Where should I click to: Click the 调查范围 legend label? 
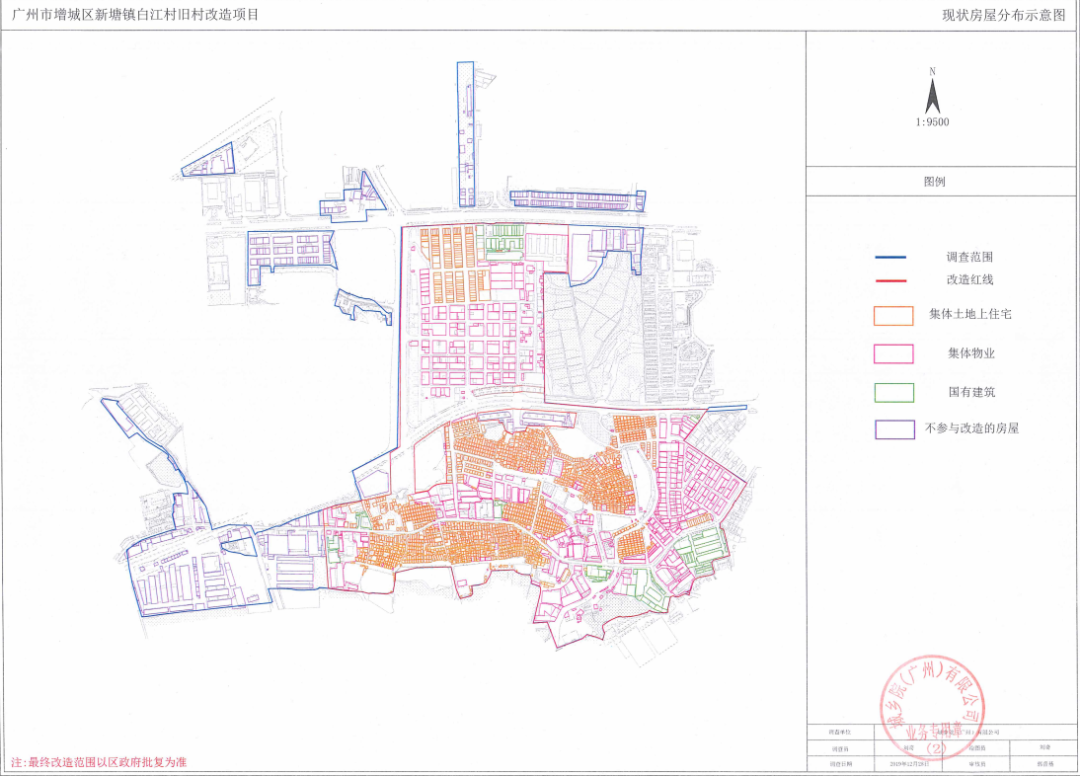coord(970,257)
